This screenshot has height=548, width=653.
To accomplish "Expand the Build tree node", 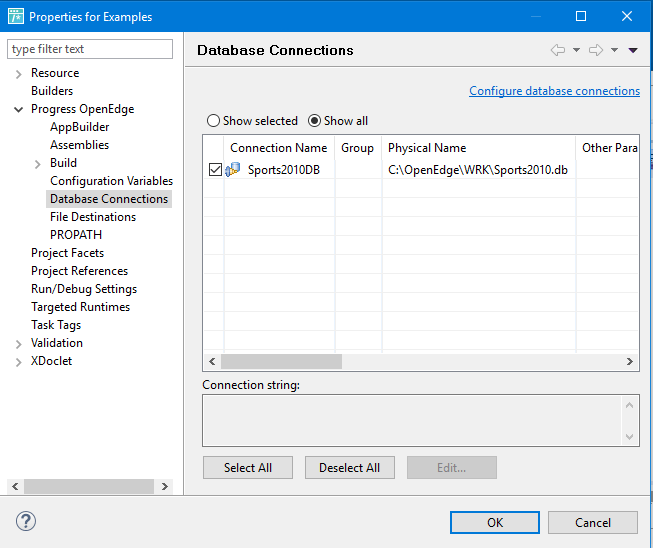I will click(37, 164).
